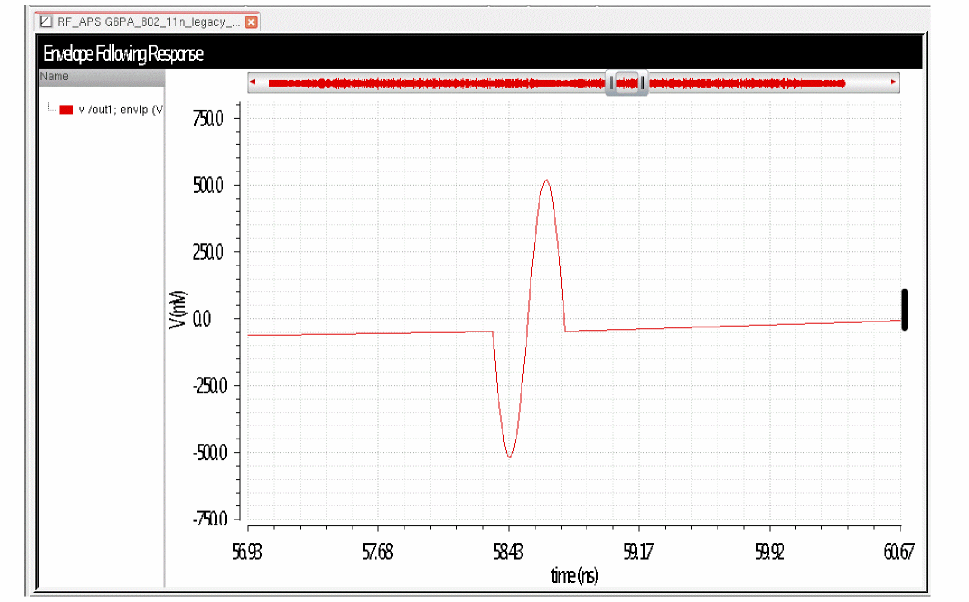Click the black vertical scroll marker at right
The width and height of the screenshot is (969, 602).
[x=905, y=310]
